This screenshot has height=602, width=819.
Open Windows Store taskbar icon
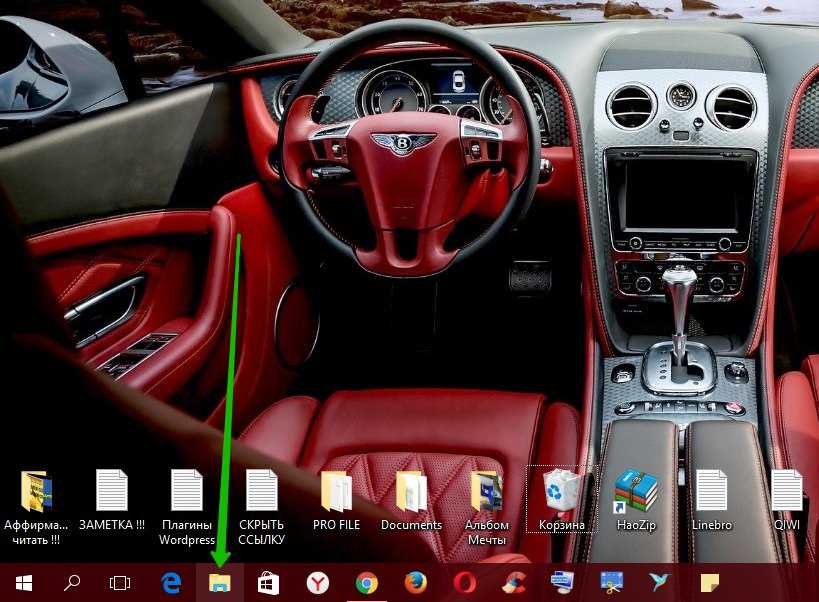[268, 583]
